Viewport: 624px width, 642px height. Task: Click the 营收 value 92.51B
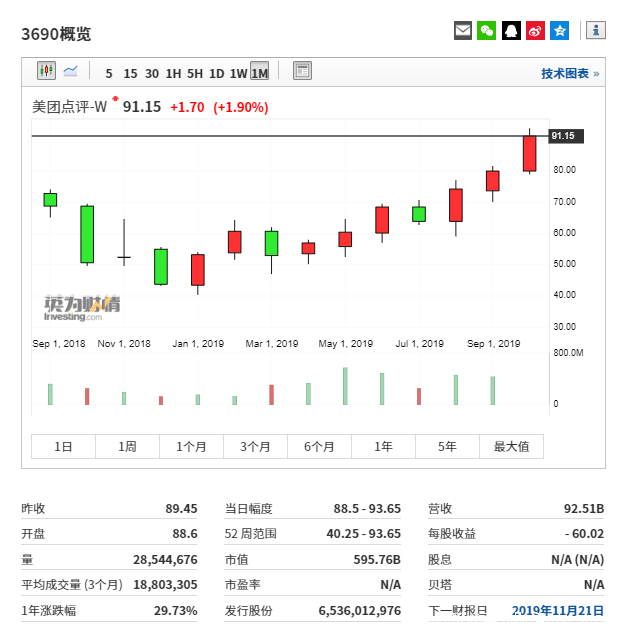point(584,509)
